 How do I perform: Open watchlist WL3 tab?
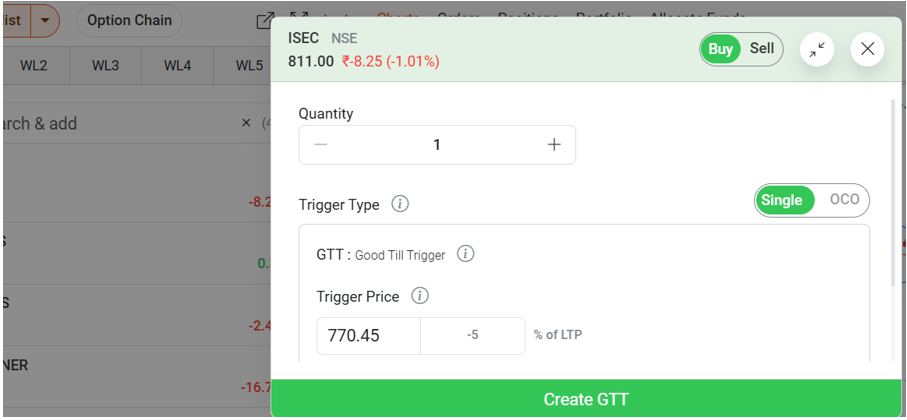tap(105, 66)
